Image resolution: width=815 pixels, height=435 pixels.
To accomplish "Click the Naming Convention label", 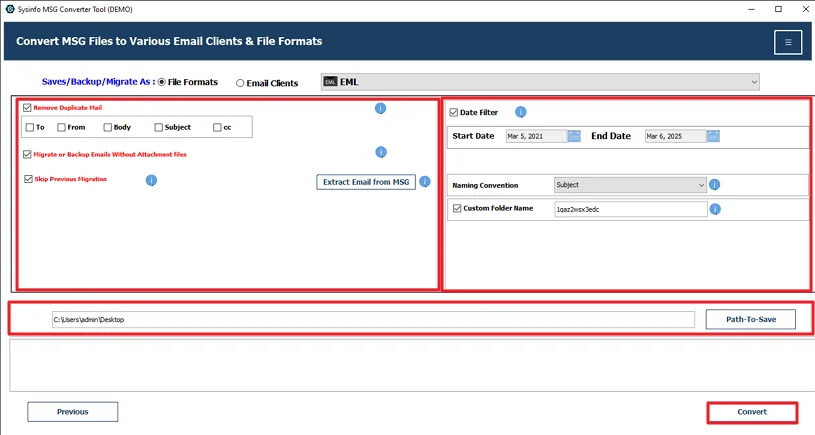I will click(x=485, y=185).
